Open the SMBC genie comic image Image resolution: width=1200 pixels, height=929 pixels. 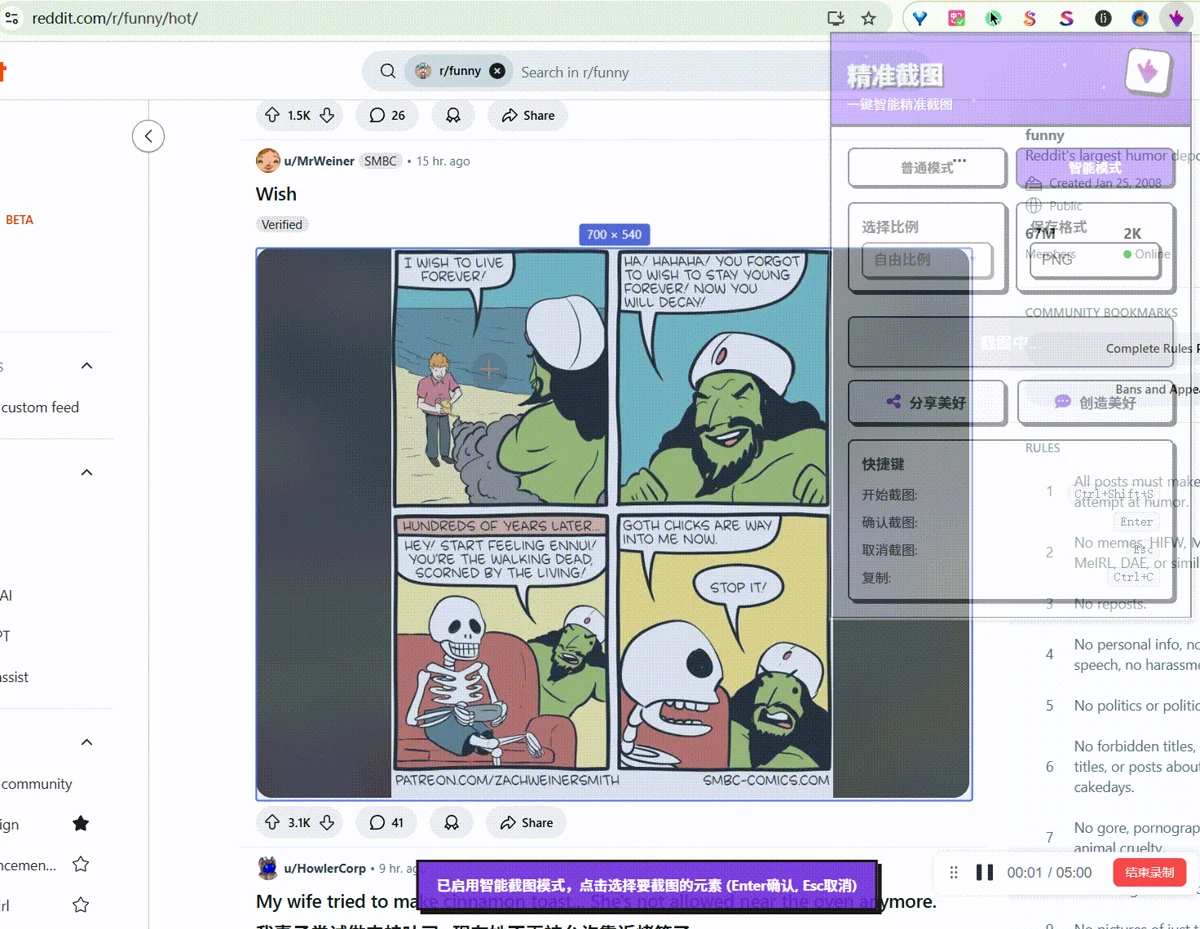(x=613, y=523)
